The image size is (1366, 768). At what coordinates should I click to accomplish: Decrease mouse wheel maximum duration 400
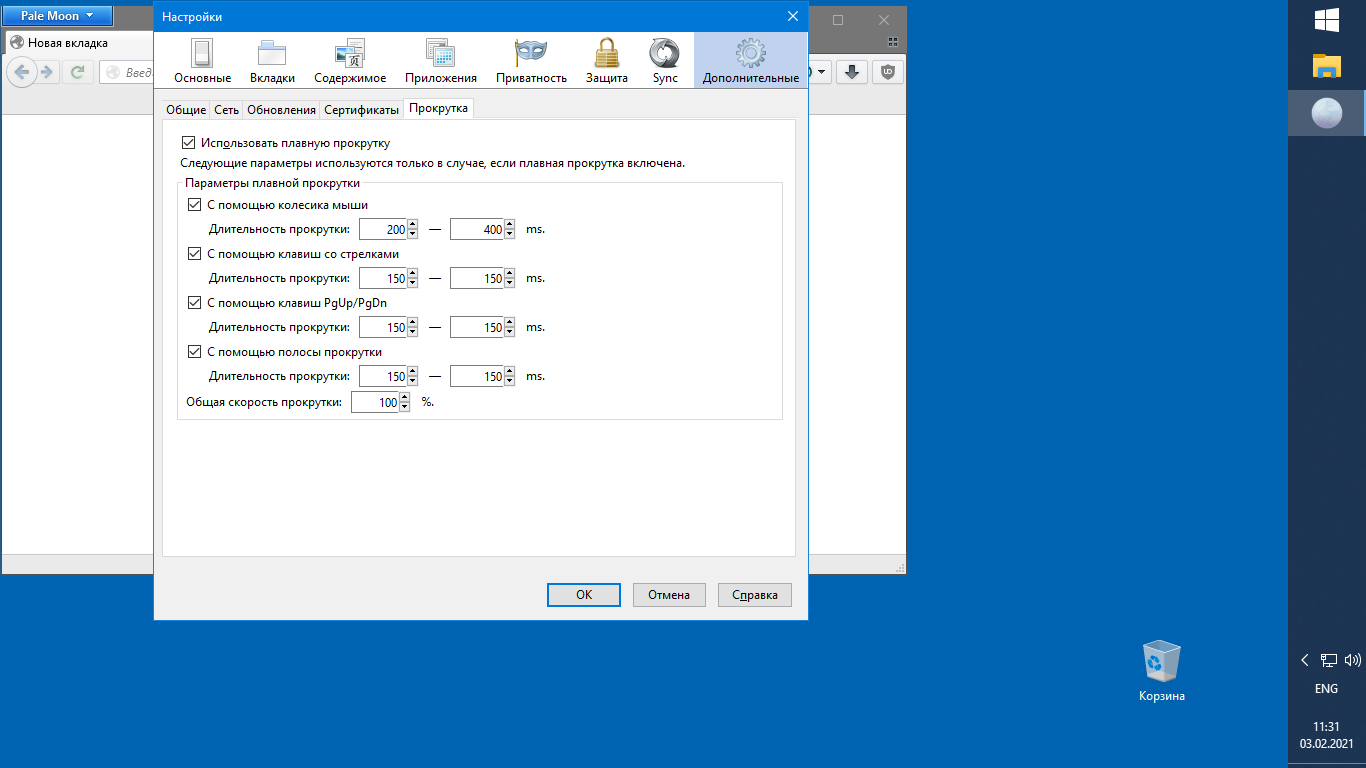[x=509, y=235]
